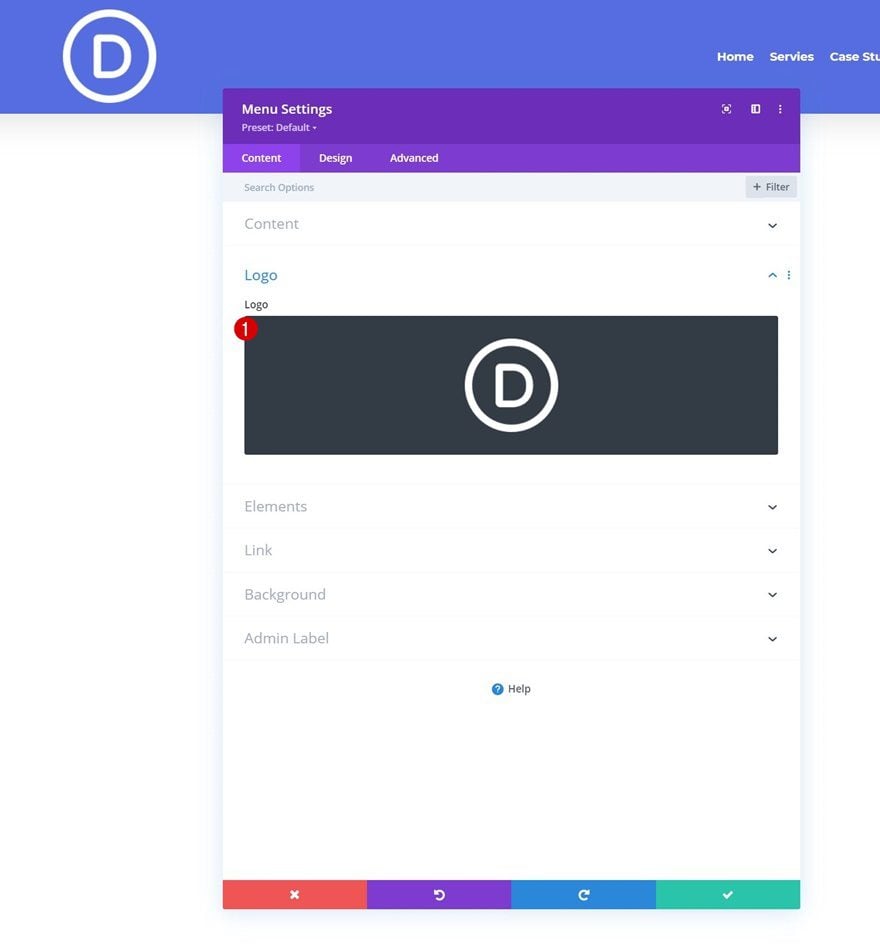Expand the Background section
Viewport: 880px width, 949px height.
click(x=511, y=594)
